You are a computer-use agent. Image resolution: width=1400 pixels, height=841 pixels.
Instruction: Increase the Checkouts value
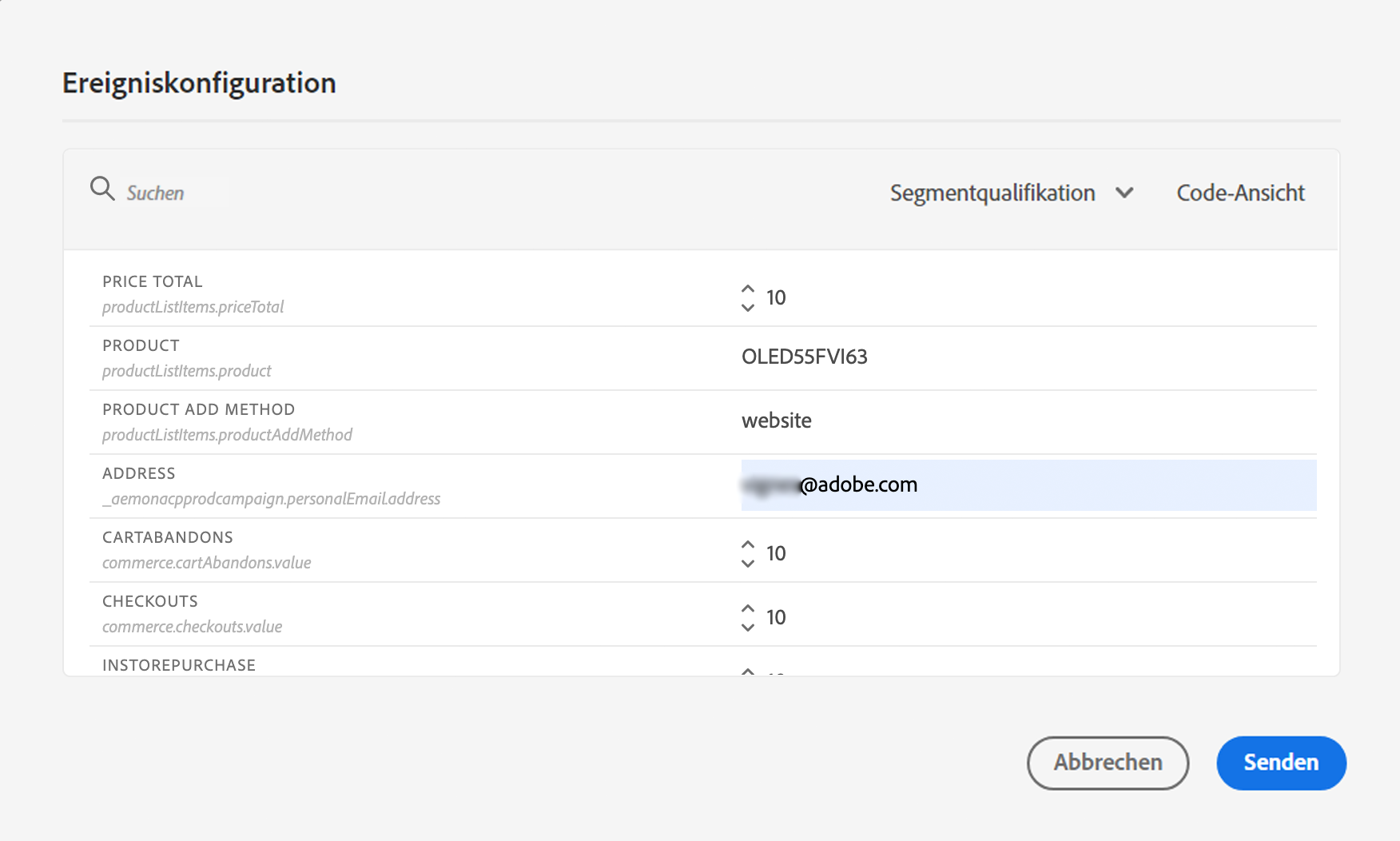748,608
